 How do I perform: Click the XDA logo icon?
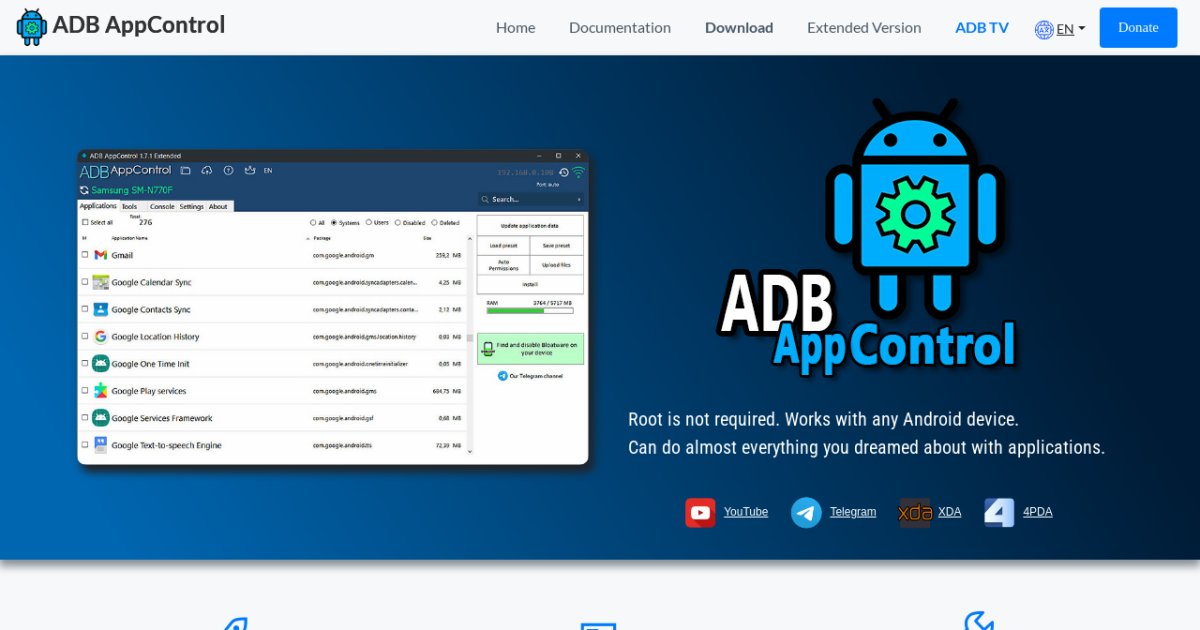tap(914, 513)
